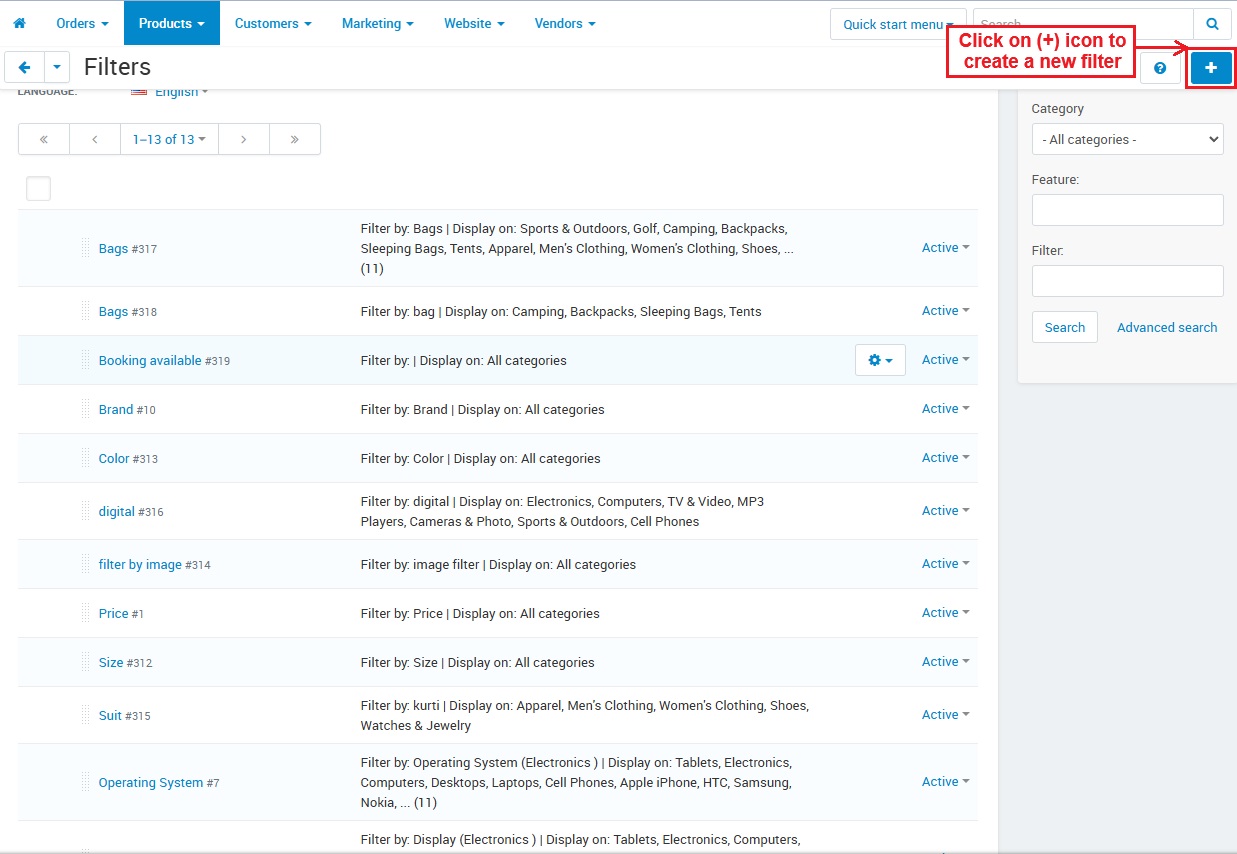
Task: Open gear menu for Booking available row
Action: coord(880,360)
